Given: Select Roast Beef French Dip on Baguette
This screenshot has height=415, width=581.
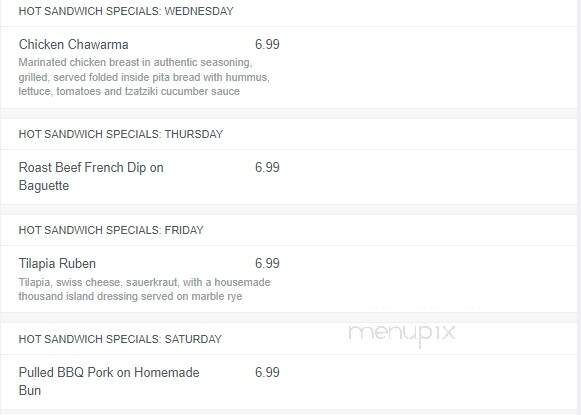Looking at the screenshot, I should [91, 176].
